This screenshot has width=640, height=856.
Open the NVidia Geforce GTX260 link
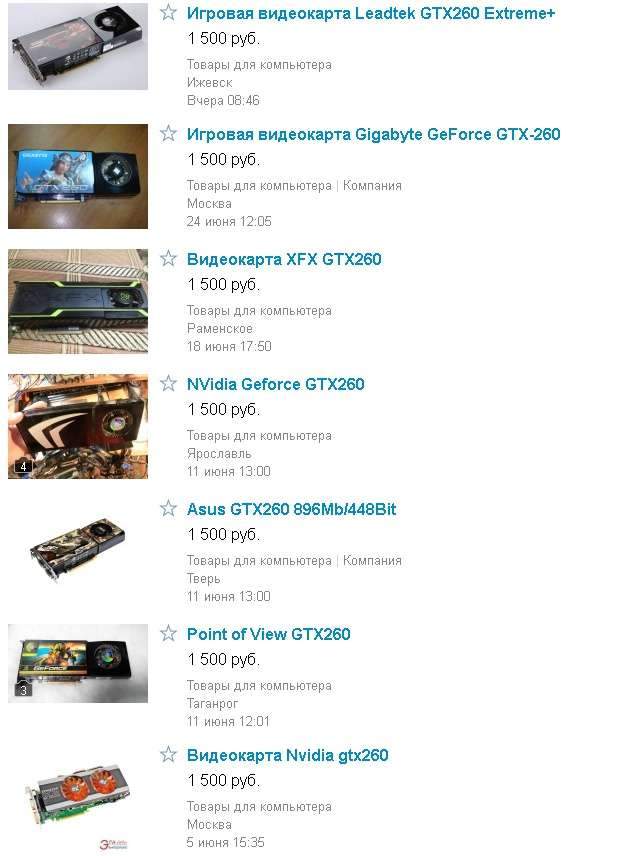(275, 384)
